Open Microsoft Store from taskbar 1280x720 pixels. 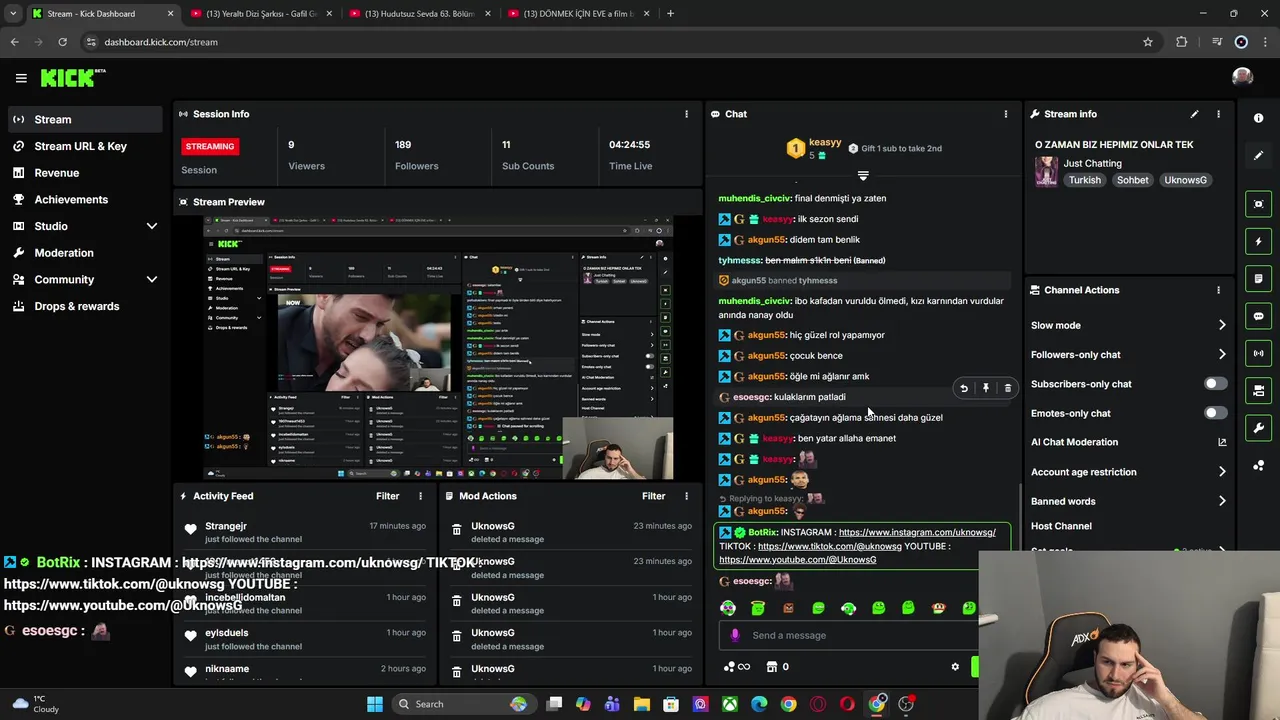point(671,704)
